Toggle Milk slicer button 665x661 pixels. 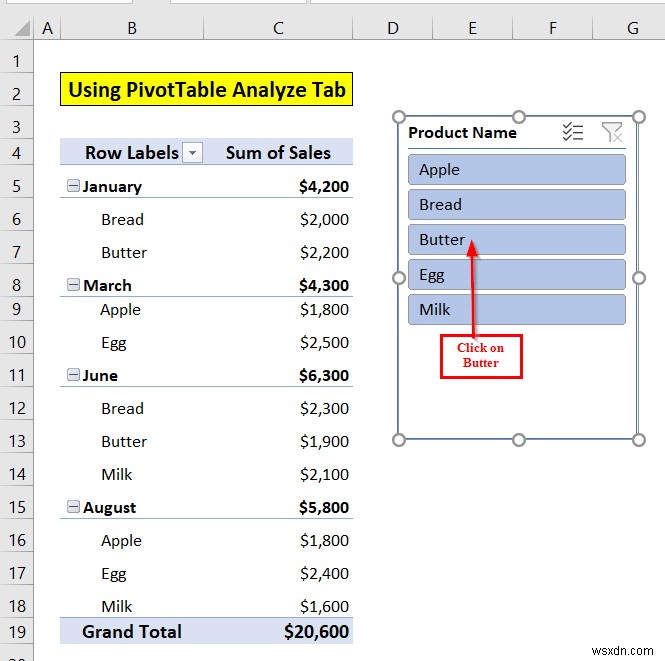[517, 310]
